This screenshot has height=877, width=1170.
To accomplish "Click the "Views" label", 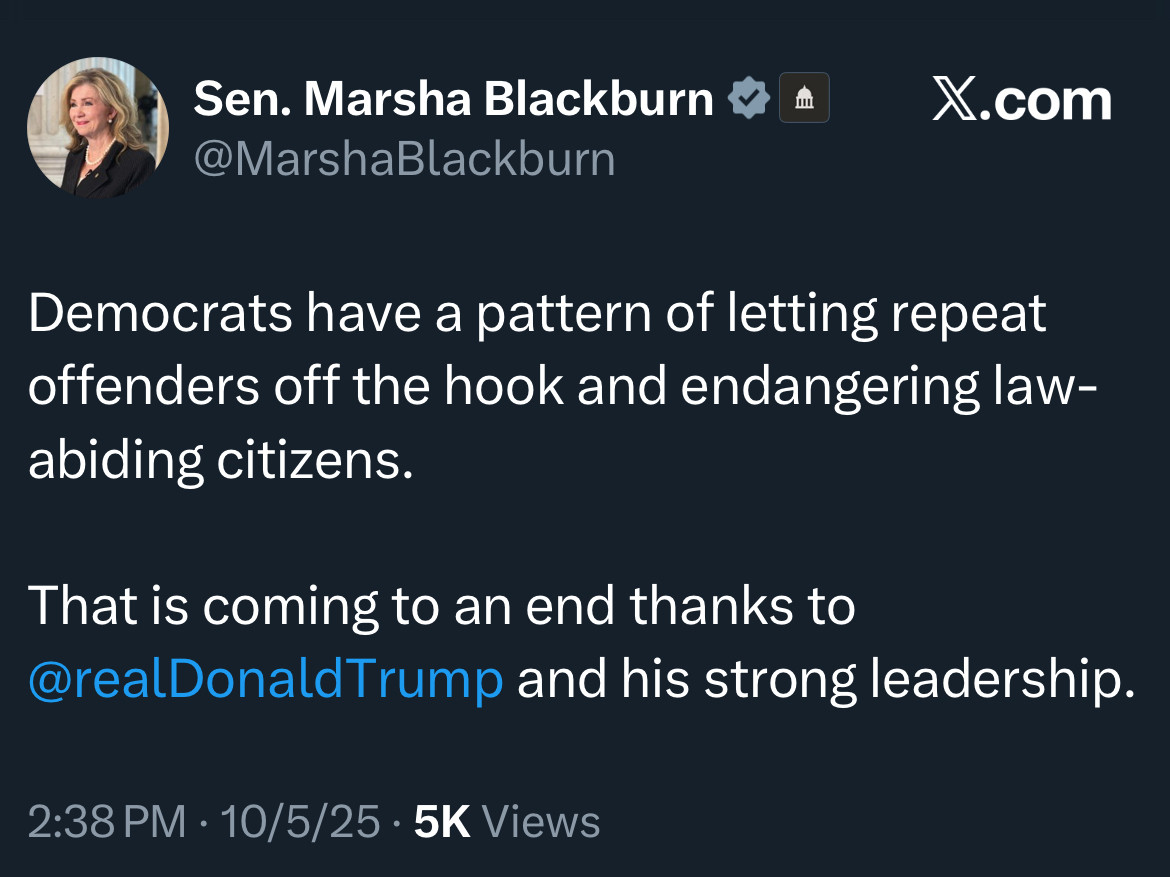I will point(541,822).
